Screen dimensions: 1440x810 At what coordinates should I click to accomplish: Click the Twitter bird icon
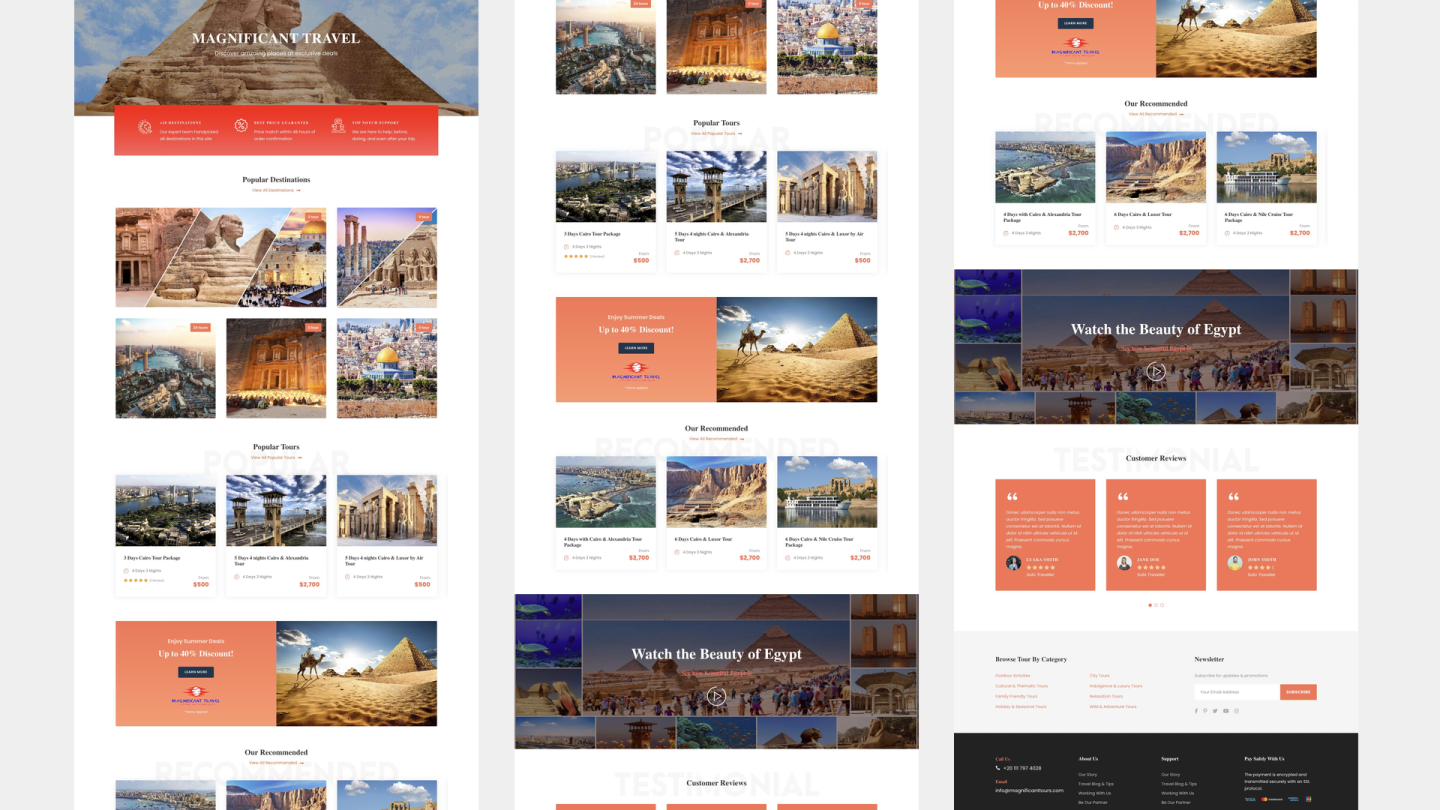click(1215, 711)
